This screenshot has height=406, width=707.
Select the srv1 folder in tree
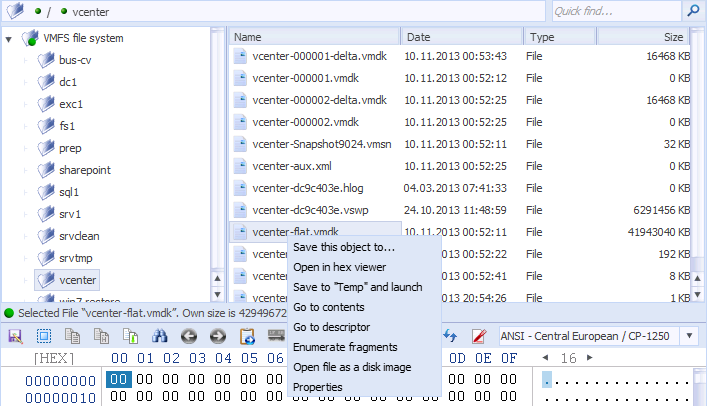(x=70, y=214)
